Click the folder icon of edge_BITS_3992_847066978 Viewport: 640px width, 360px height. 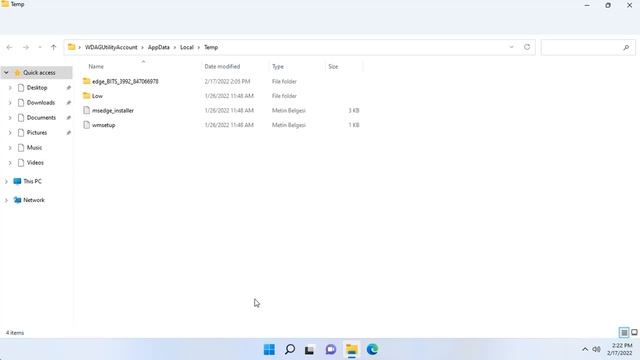pyautogui.click(x=86, y=81)
